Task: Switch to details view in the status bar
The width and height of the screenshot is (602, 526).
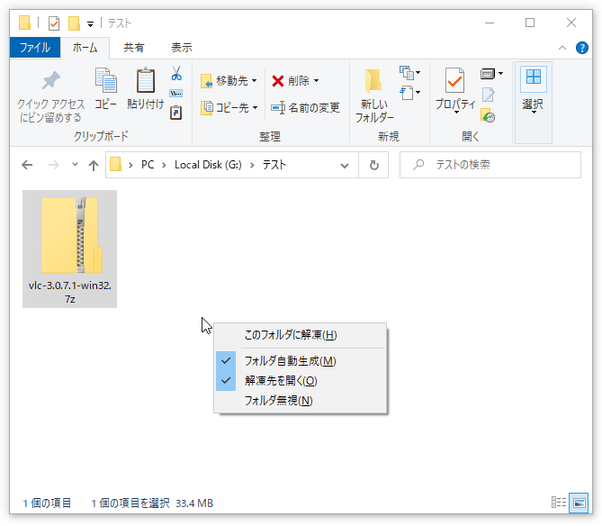Action: 559,502
